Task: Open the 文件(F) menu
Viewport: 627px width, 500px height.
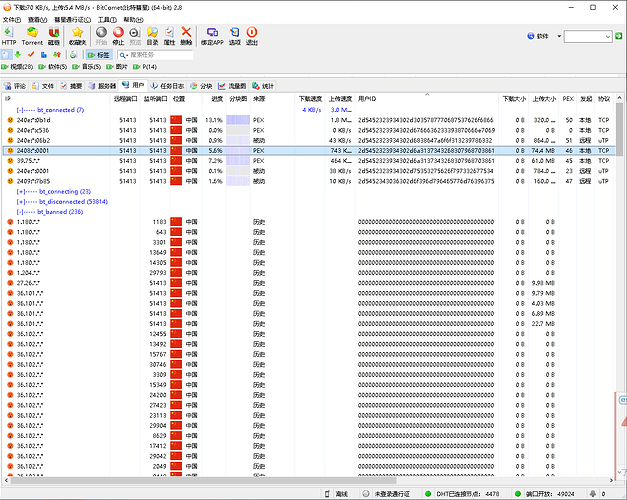Action: coord(12,20)
